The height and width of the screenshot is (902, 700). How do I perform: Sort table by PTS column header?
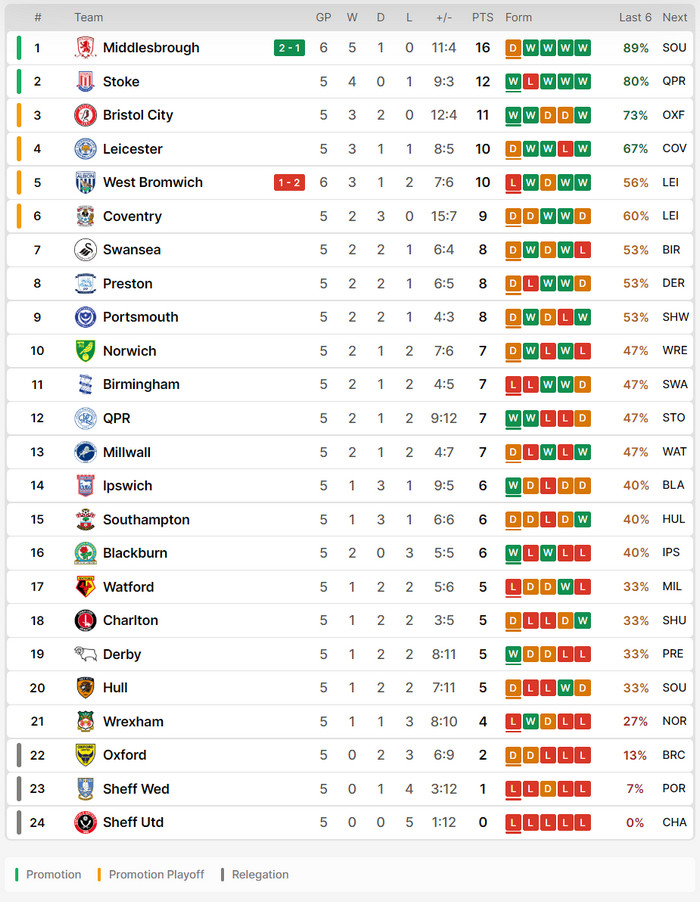[x=483, y=17]
